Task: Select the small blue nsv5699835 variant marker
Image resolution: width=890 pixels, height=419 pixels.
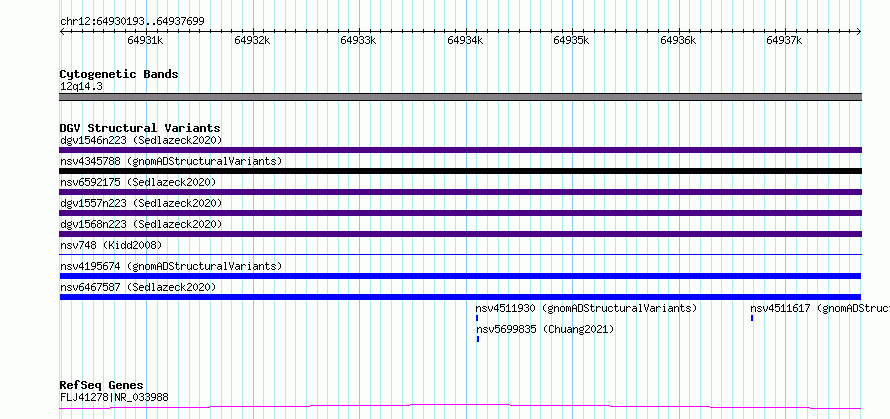Action: (478, 339)
